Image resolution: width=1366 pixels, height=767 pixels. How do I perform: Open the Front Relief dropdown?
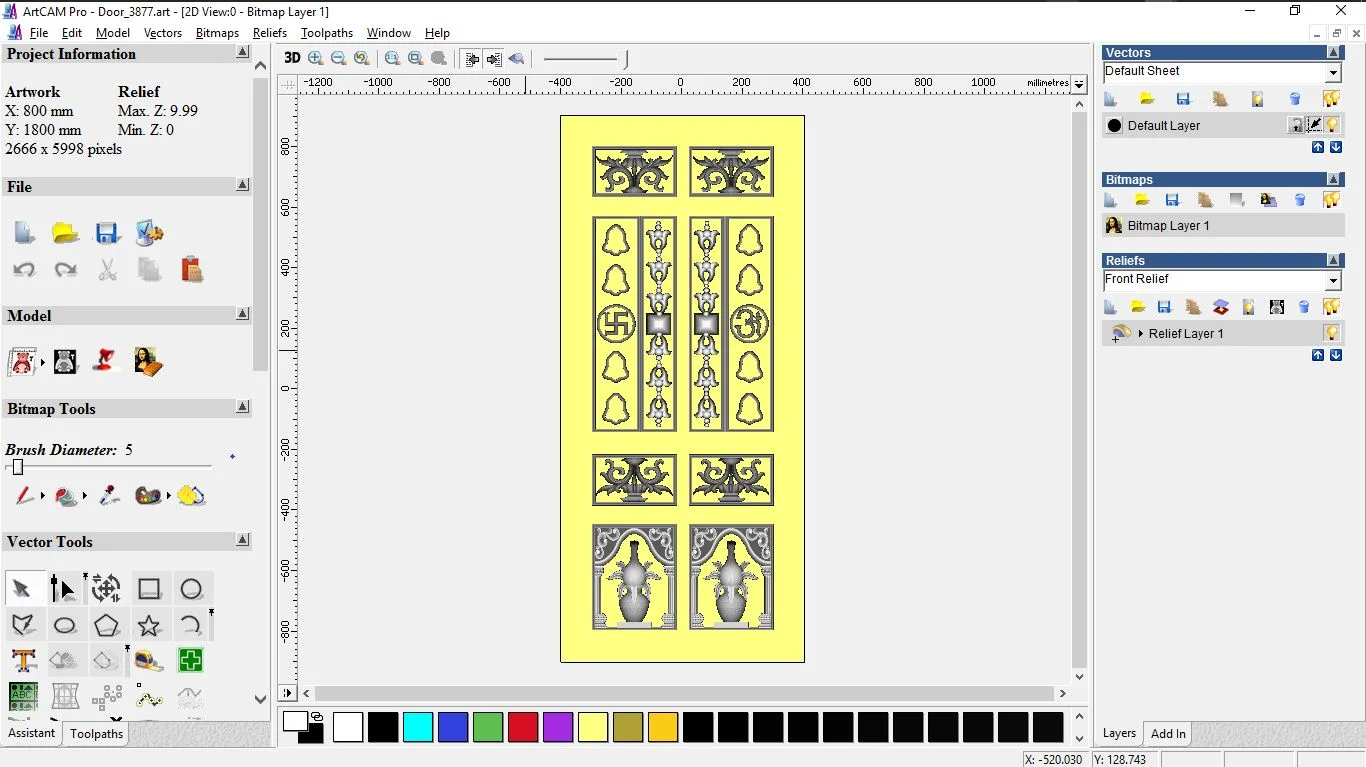[x=1333, y=281]
